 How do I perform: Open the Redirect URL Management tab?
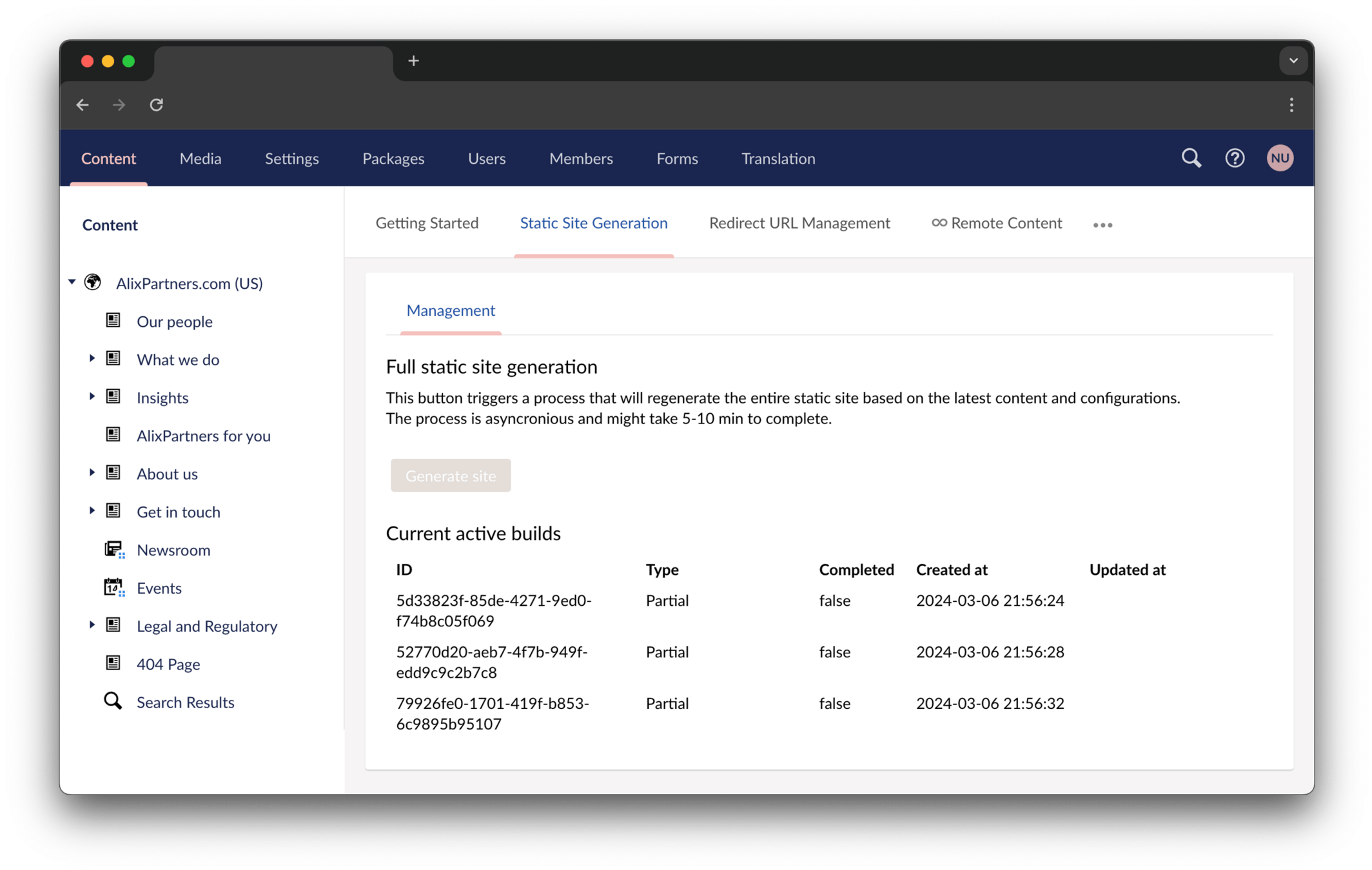tap(799, 223)
